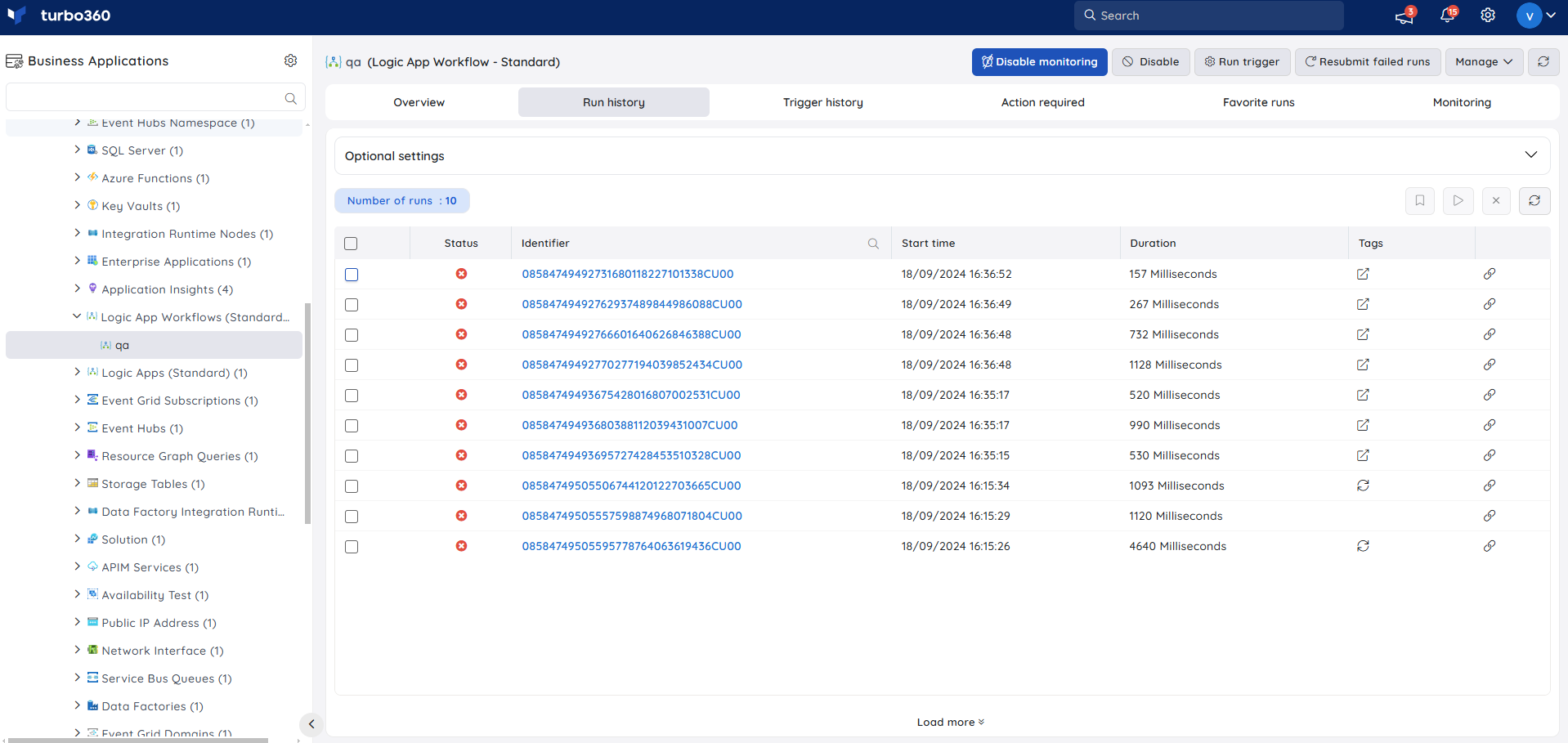Click the Run trigger button
Image resolution: width=1568 pixels, height=743 pixels.
[x=1243, y=61]
